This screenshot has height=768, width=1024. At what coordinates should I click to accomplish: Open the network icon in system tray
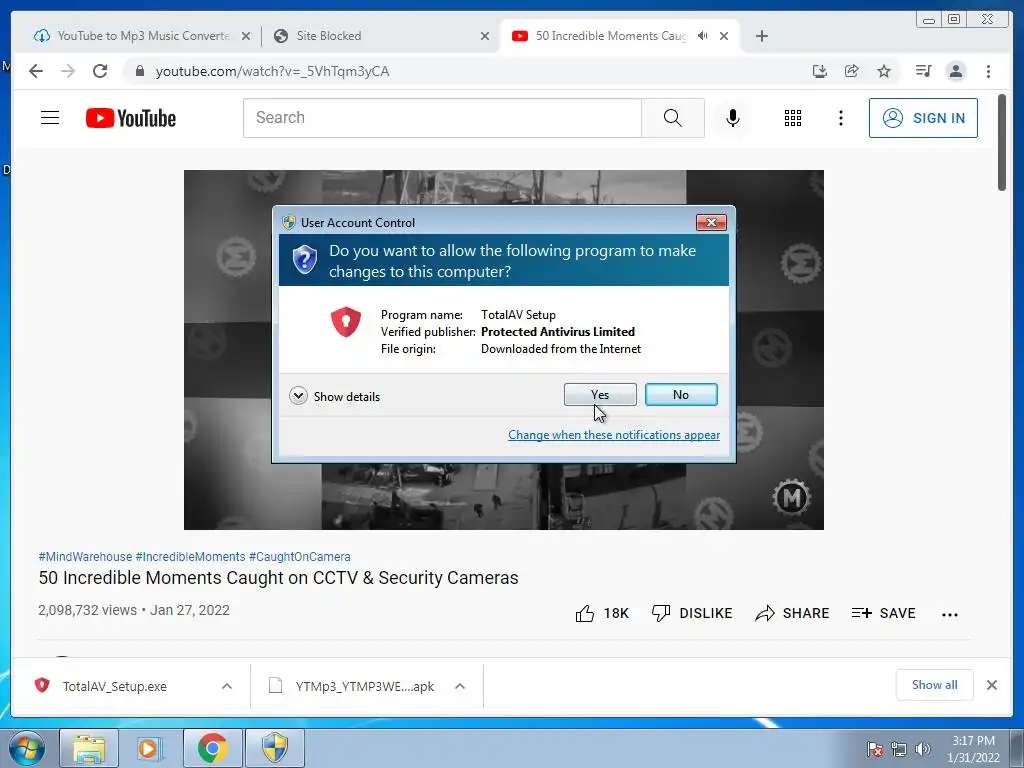(x=899, y=749)
